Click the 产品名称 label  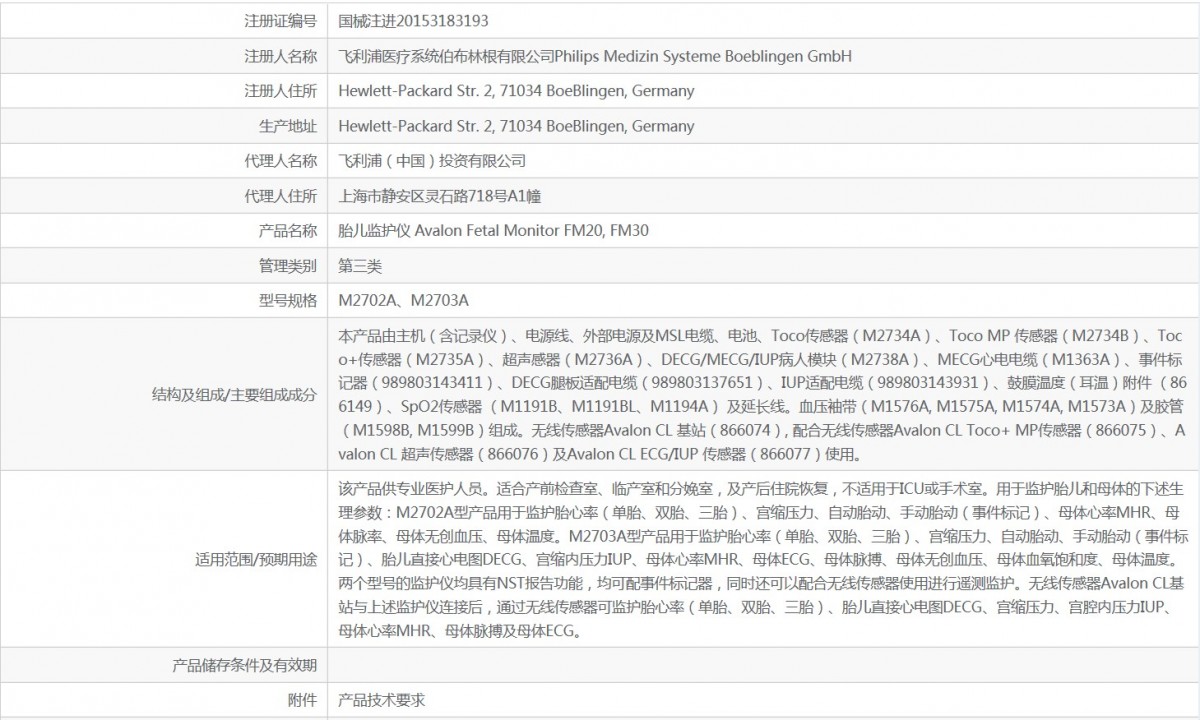click(x=287, y=231)
